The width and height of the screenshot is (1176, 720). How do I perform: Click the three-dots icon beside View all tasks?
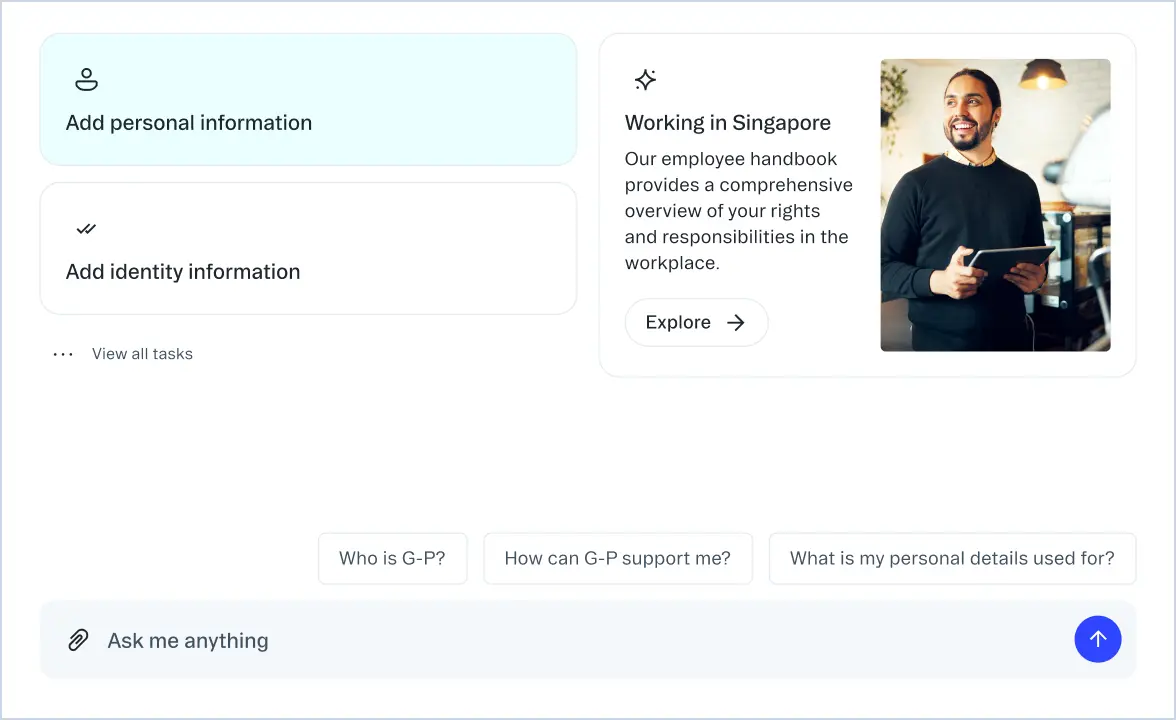coord(63,354)
